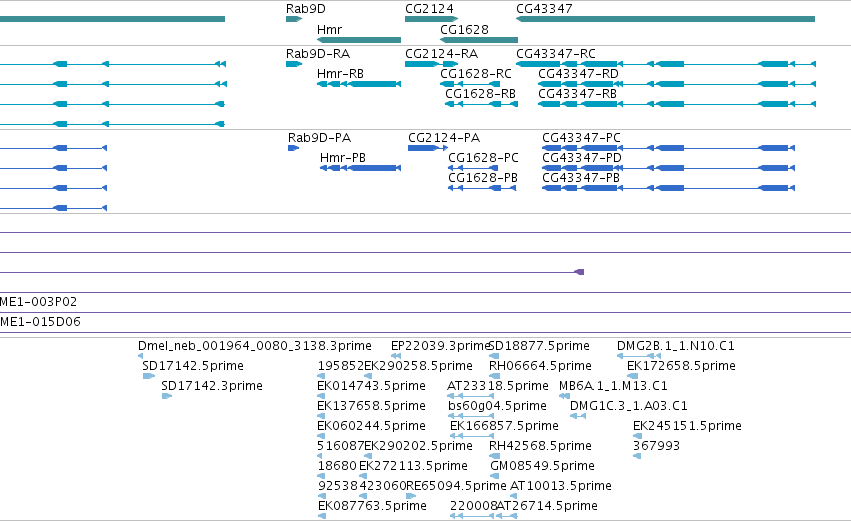The width and height of the screenshot is (851, 521).
Task: Open EST EK272113.5prime
Action: [x=413, y=466]
